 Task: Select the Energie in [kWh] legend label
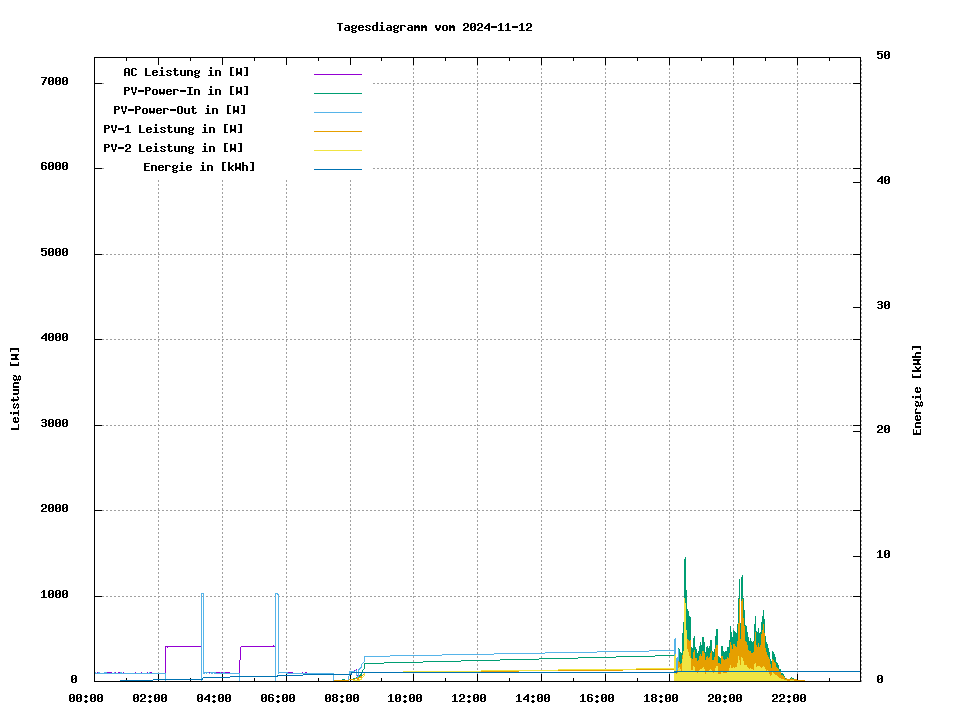pos(199,167)
